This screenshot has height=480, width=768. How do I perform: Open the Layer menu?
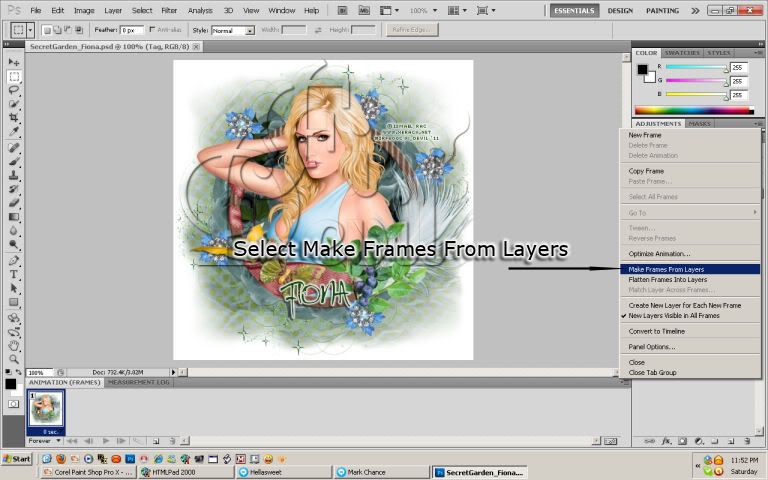pos(113,10)
